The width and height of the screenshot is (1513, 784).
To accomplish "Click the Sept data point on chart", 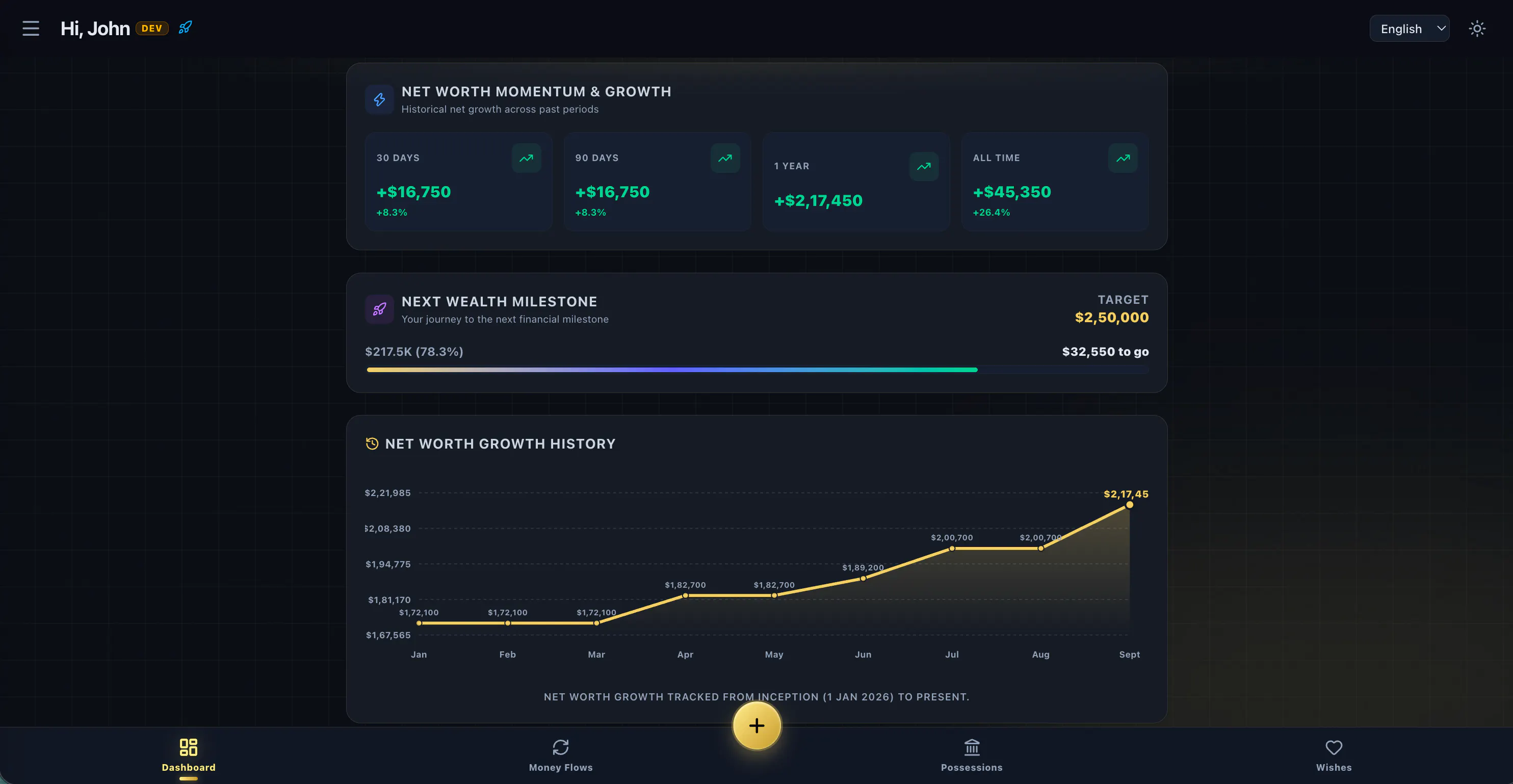I will point(1129,505).
